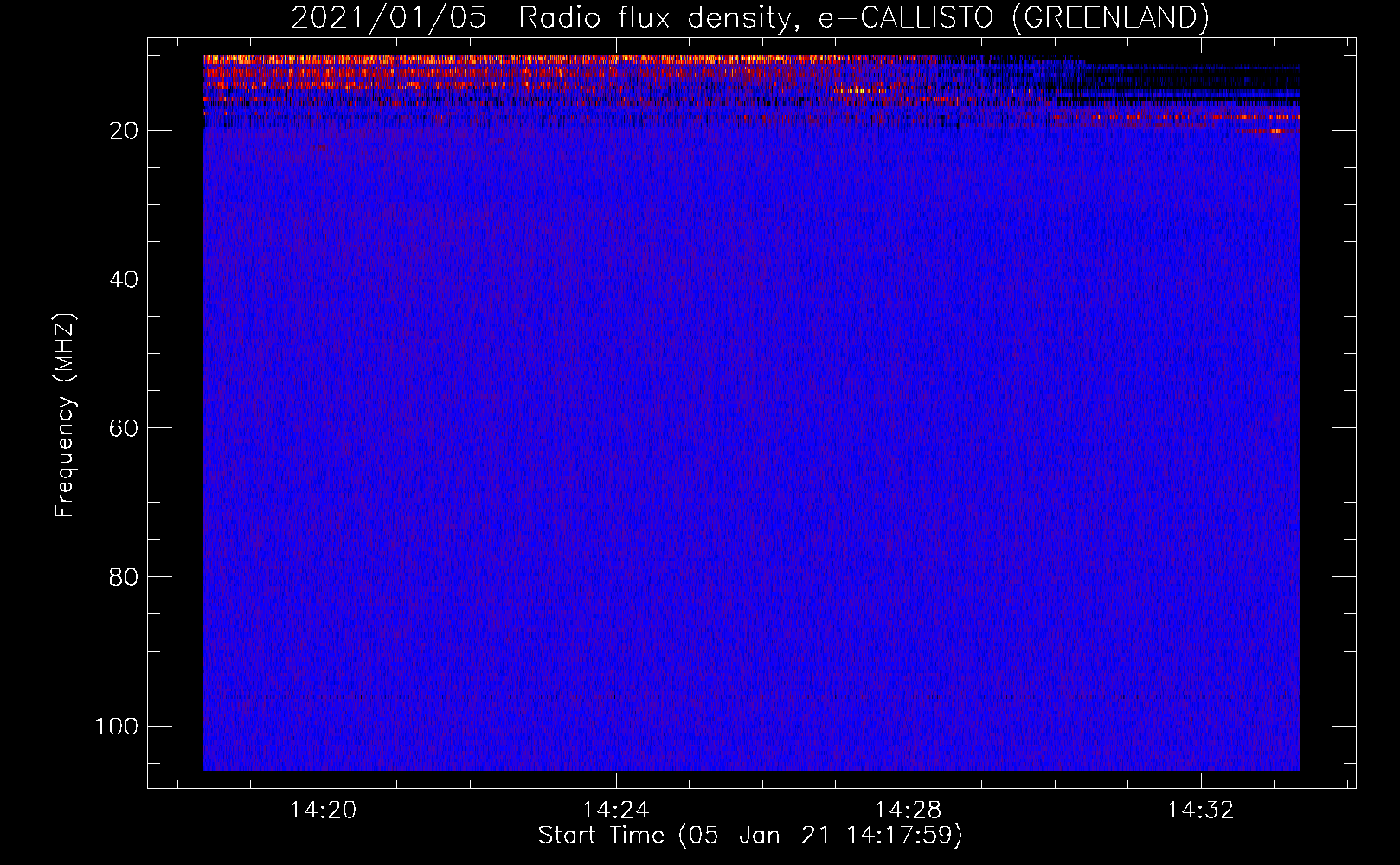Click the 80 MHz frequency axis label
Screen dimensions: 1400x865
pyautogui.click(x=124, y=577)
